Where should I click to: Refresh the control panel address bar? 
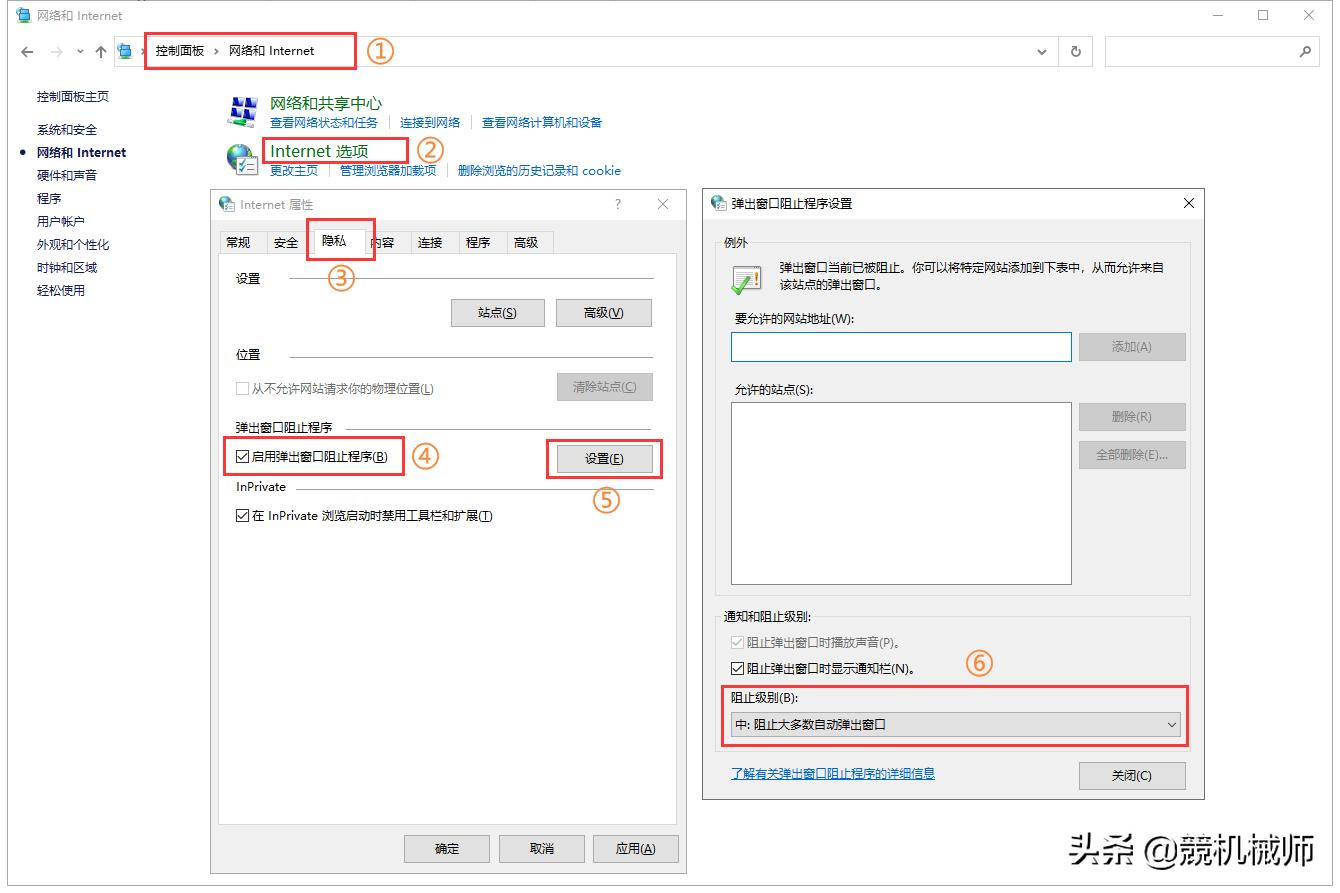click(x=1075, y=52)
